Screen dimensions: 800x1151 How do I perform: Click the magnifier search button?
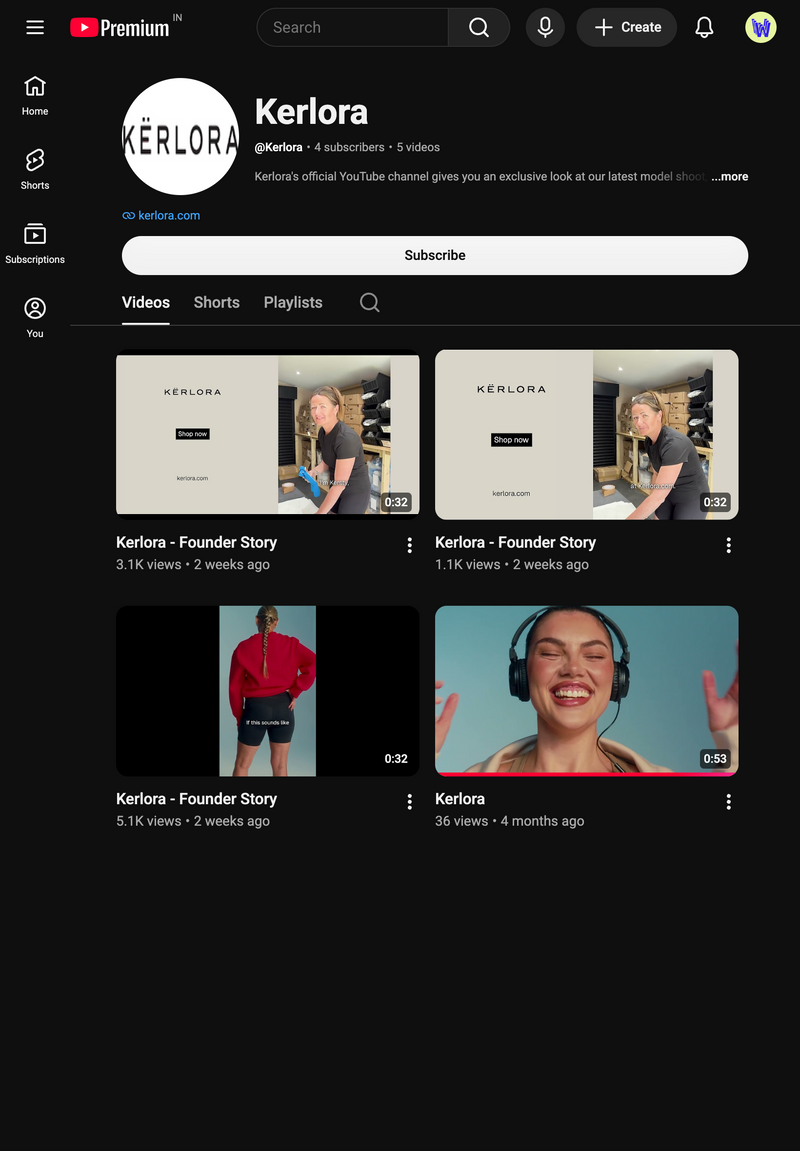click(x=479, y=27)
